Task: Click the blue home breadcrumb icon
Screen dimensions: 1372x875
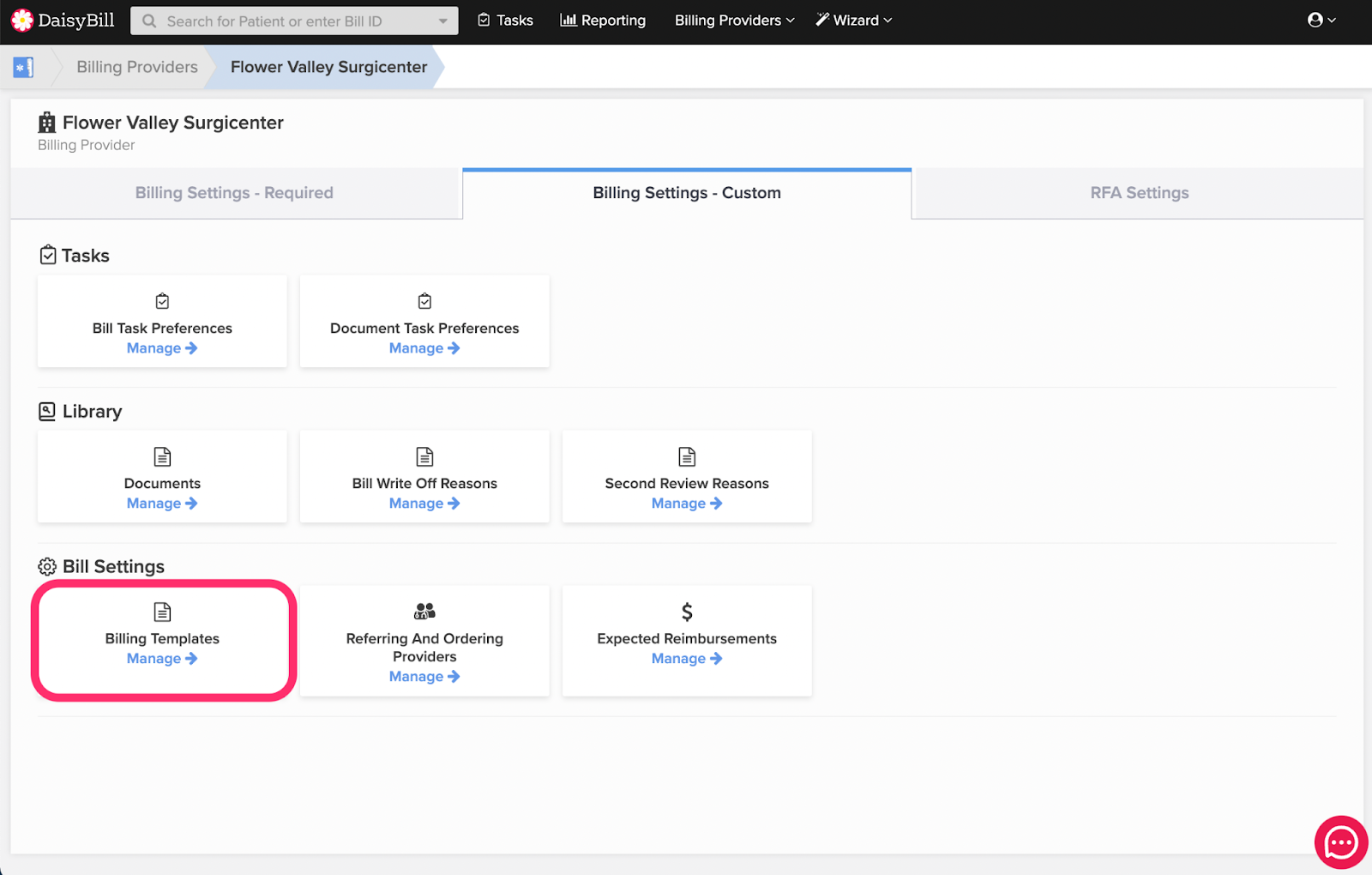Action: coord(23,67)
